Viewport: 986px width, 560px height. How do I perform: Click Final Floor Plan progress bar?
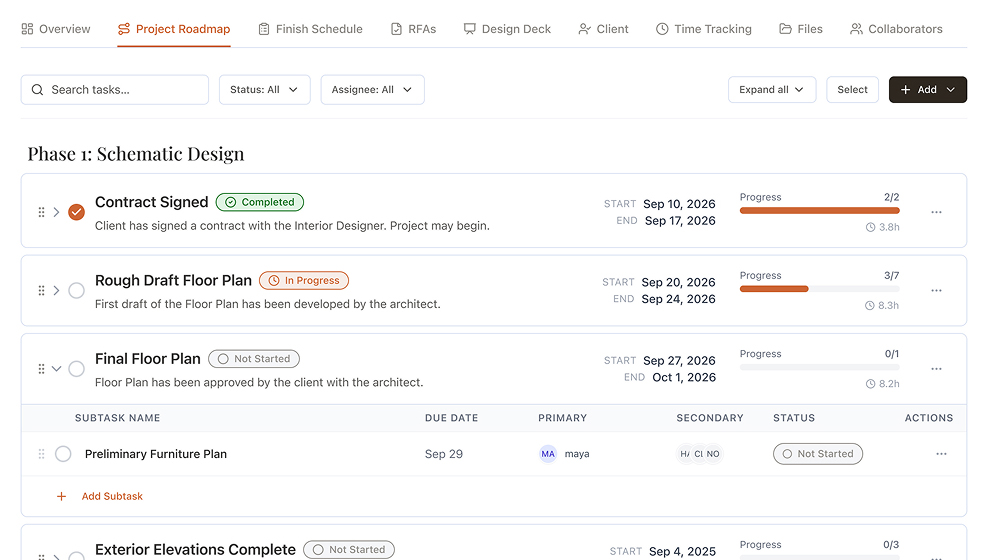tap(819, 367)
